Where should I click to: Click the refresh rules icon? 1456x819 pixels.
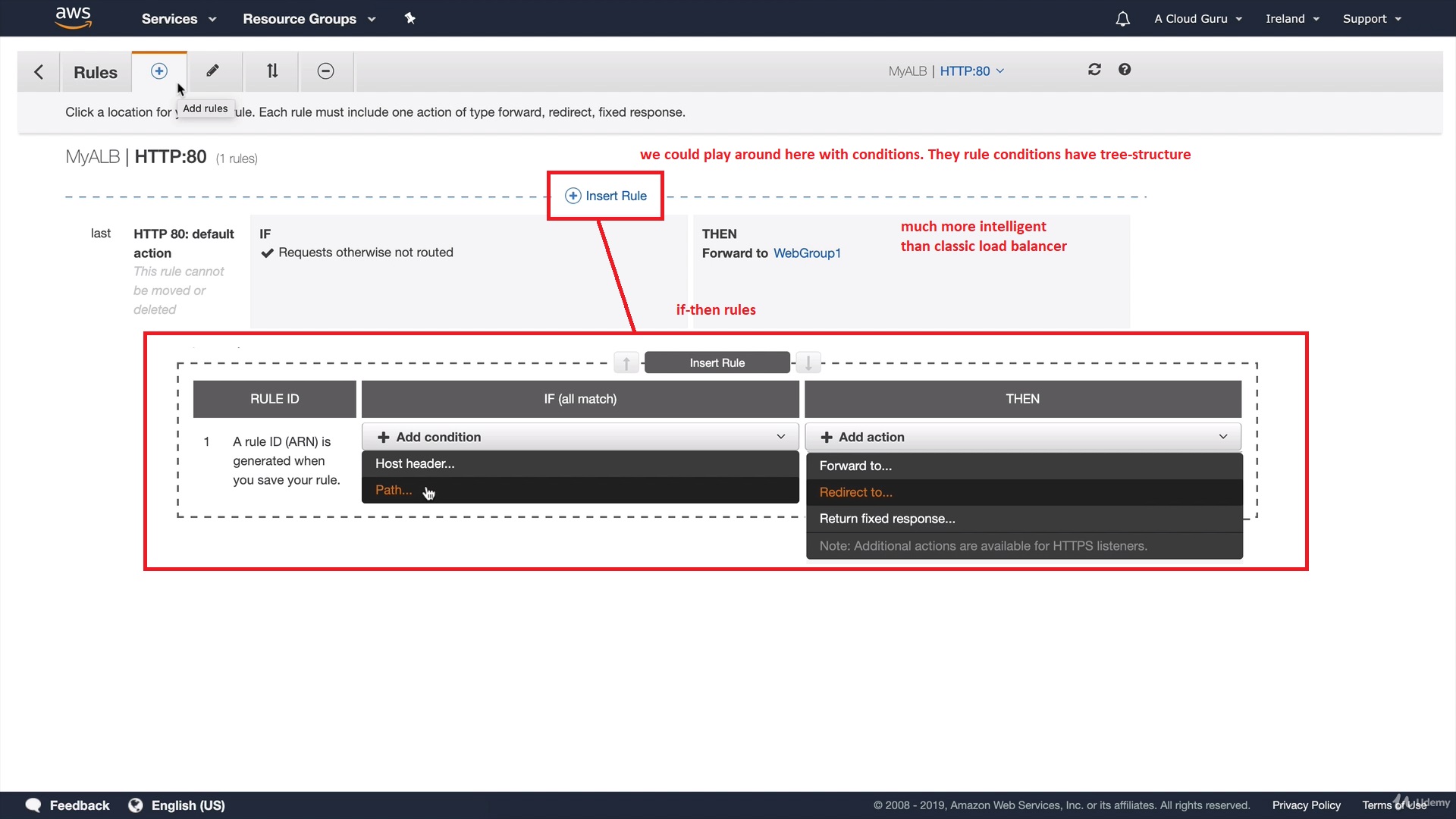(1094, 70)
